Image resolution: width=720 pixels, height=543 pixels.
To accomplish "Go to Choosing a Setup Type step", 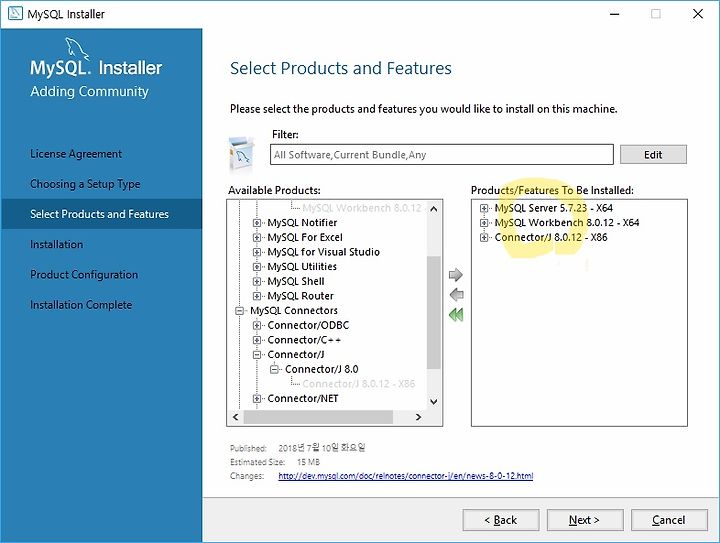I will click(85, 184).
